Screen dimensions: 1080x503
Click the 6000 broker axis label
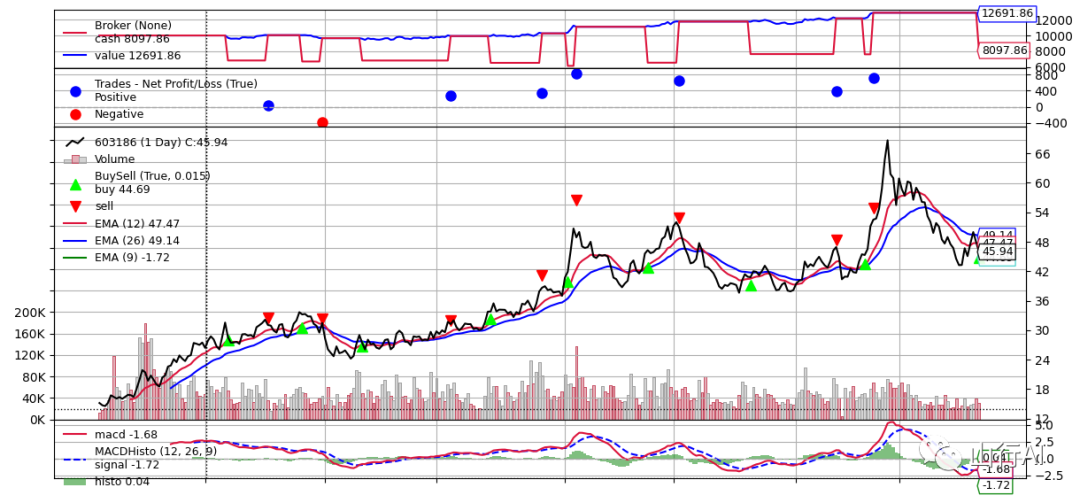(x=1050, y=67)
